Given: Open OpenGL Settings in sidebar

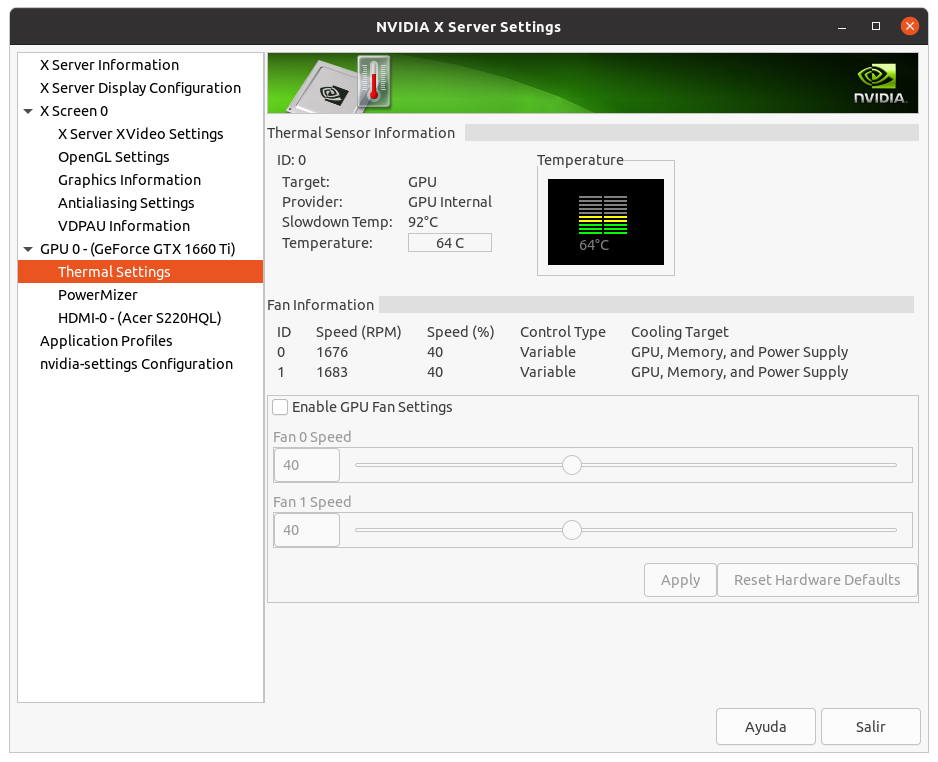Looking at the screenshot, I should tap(113, 157).
